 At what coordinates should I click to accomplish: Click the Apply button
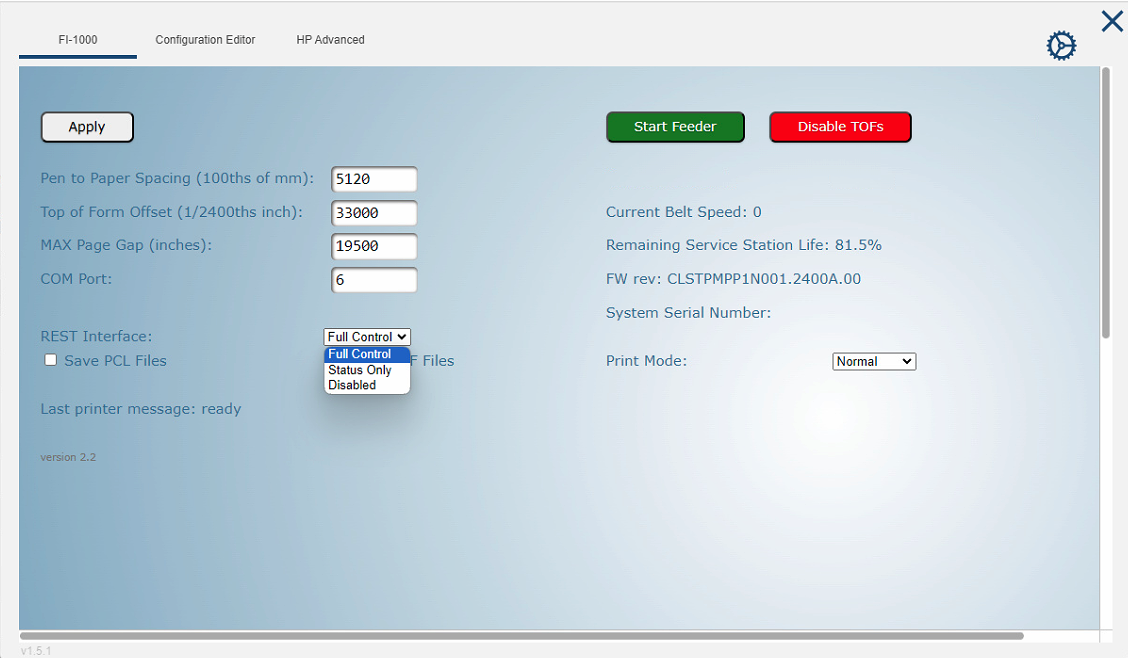pos(87,127)
